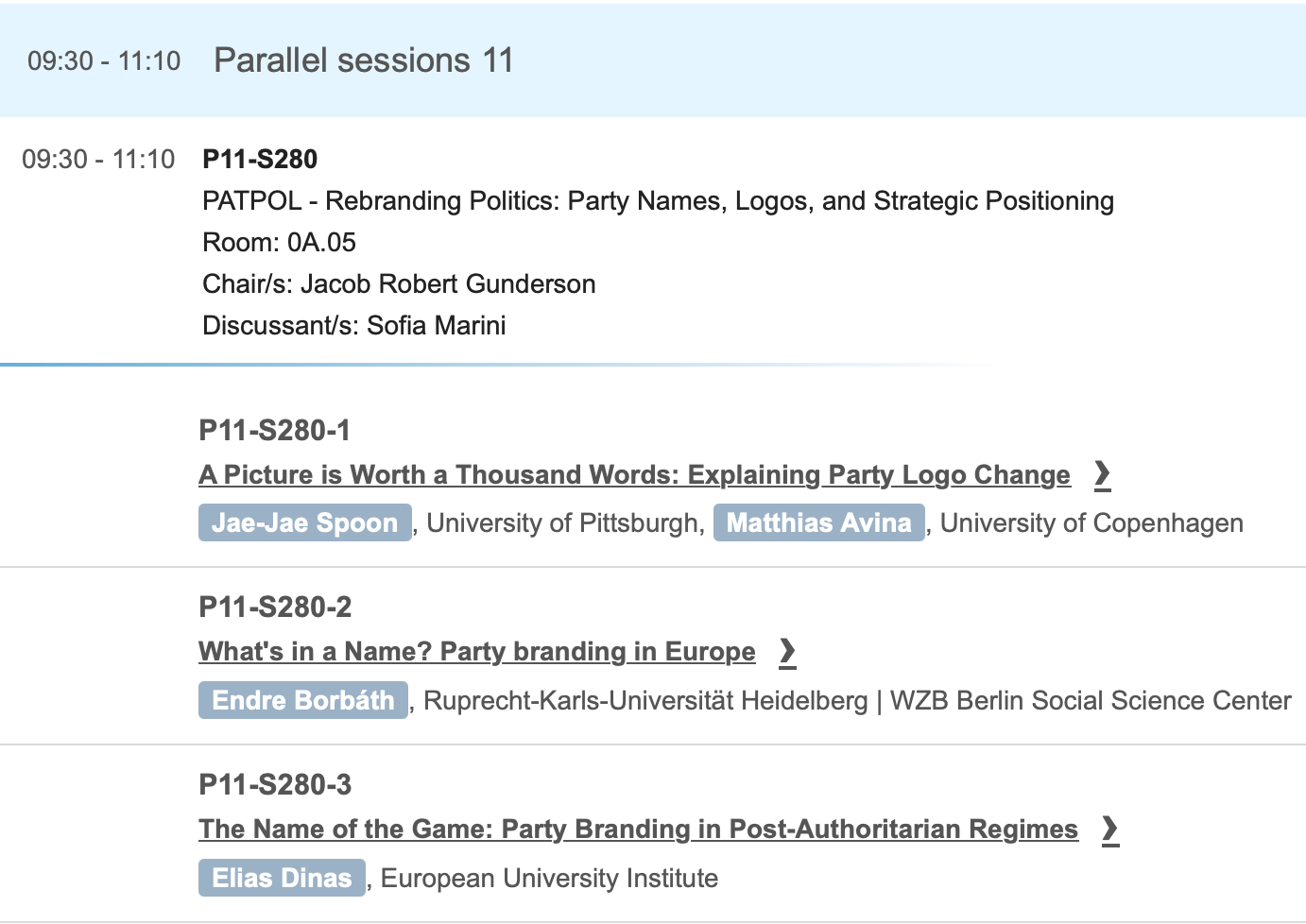The width and height of the screenshot is (1306, 924).
Task: Expand the arrow beside "The Name of the Game"
Action: click(1110, 829)
